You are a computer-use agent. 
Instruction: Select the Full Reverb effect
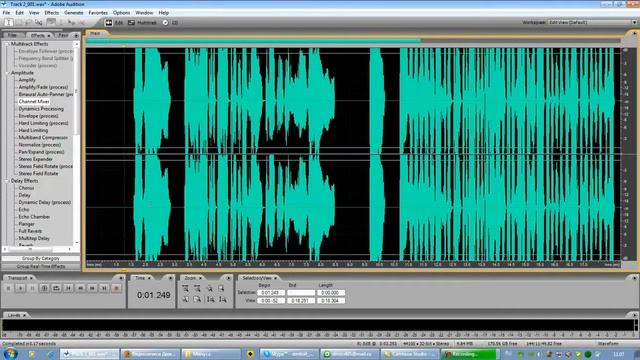(x=30, y=231)
